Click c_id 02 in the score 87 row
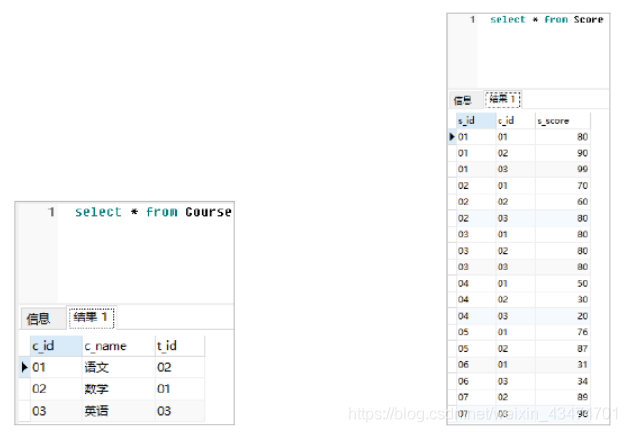This screenshot has width=627, height=432. click(515, 348)
